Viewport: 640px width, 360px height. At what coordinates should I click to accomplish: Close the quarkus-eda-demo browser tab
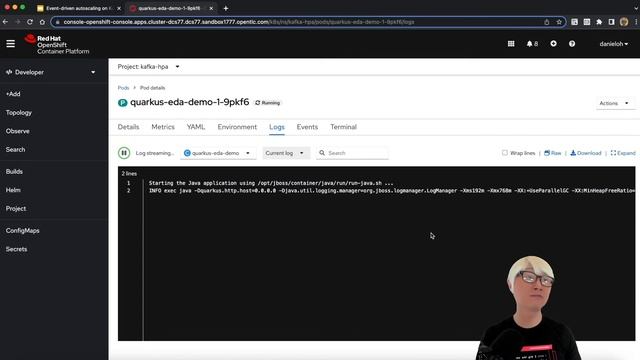(x=211, y=8)
